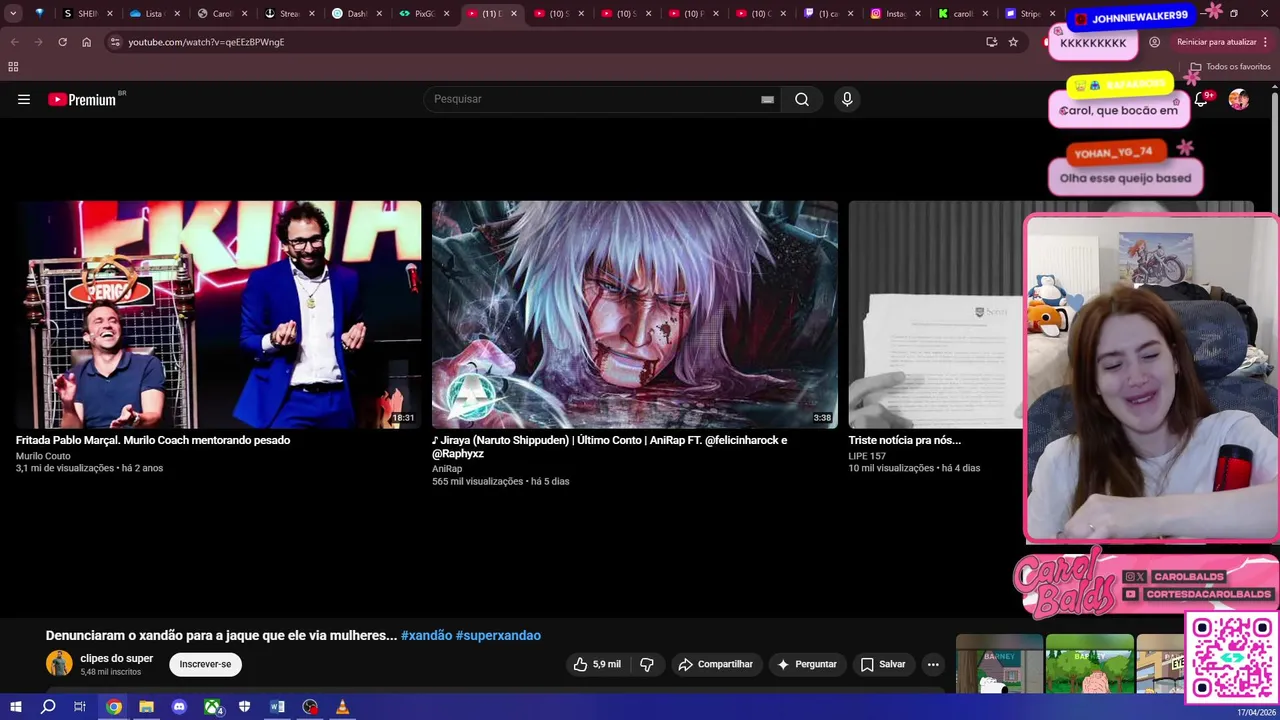Install or cast icon in address bar
The width and height of the screenshot is (1280, 720).
pos(991,42)
